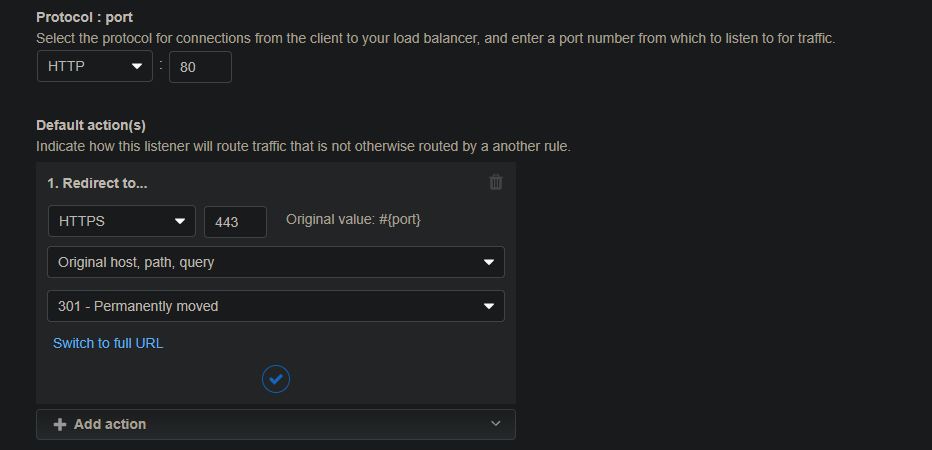932x450 pixels.
Task: Confirm the redirect with the blue checkmark
Action: (276, 379)
